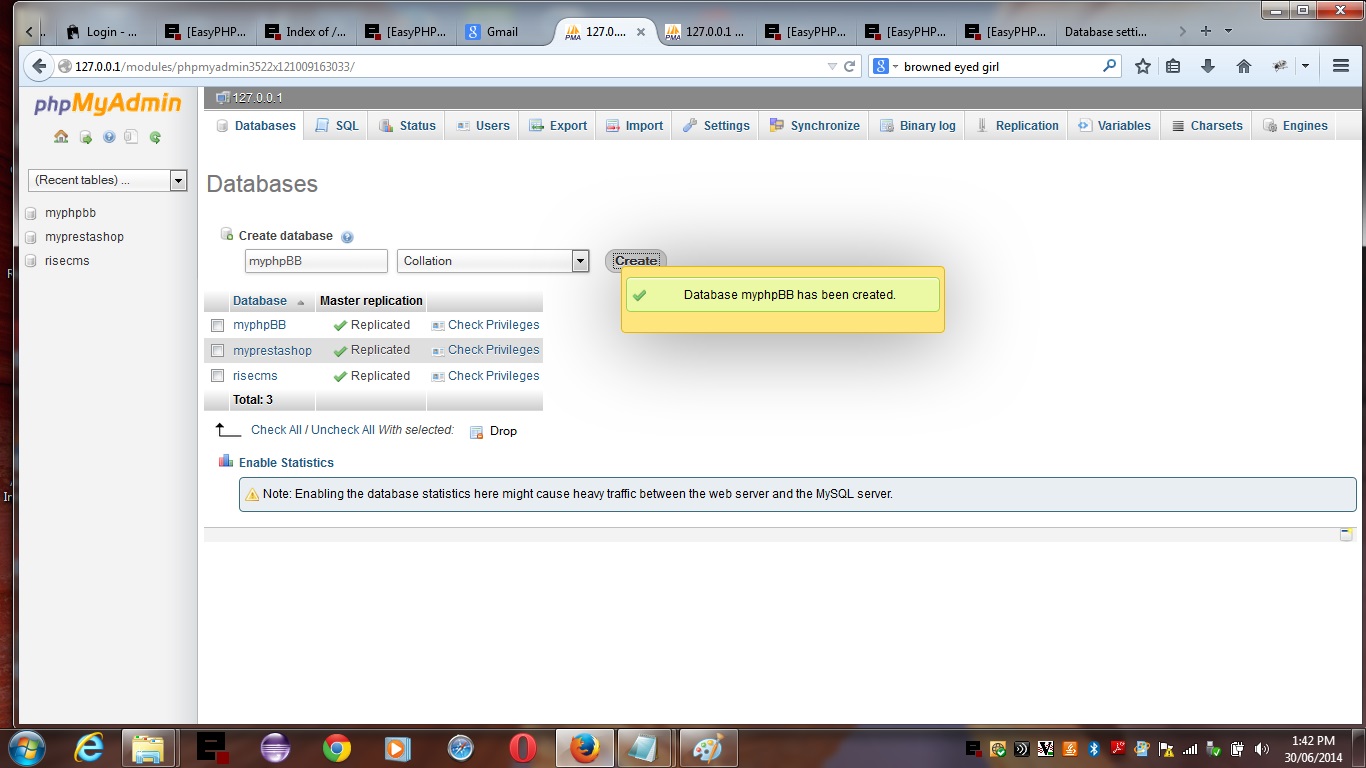Check the risecms database checkbox

(x=217, y=376)
